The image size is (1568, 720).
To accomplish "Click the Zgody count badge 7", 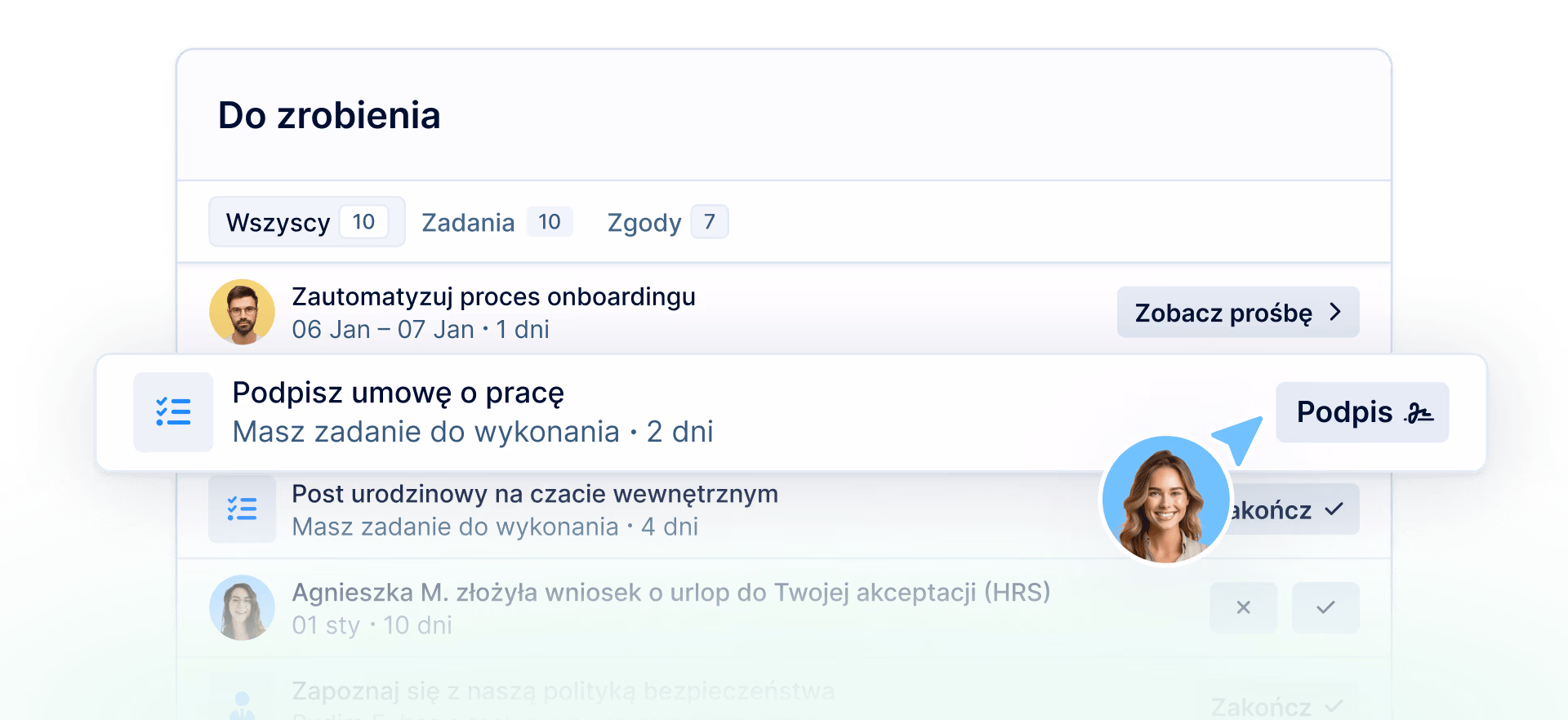I will pos(709,222).
